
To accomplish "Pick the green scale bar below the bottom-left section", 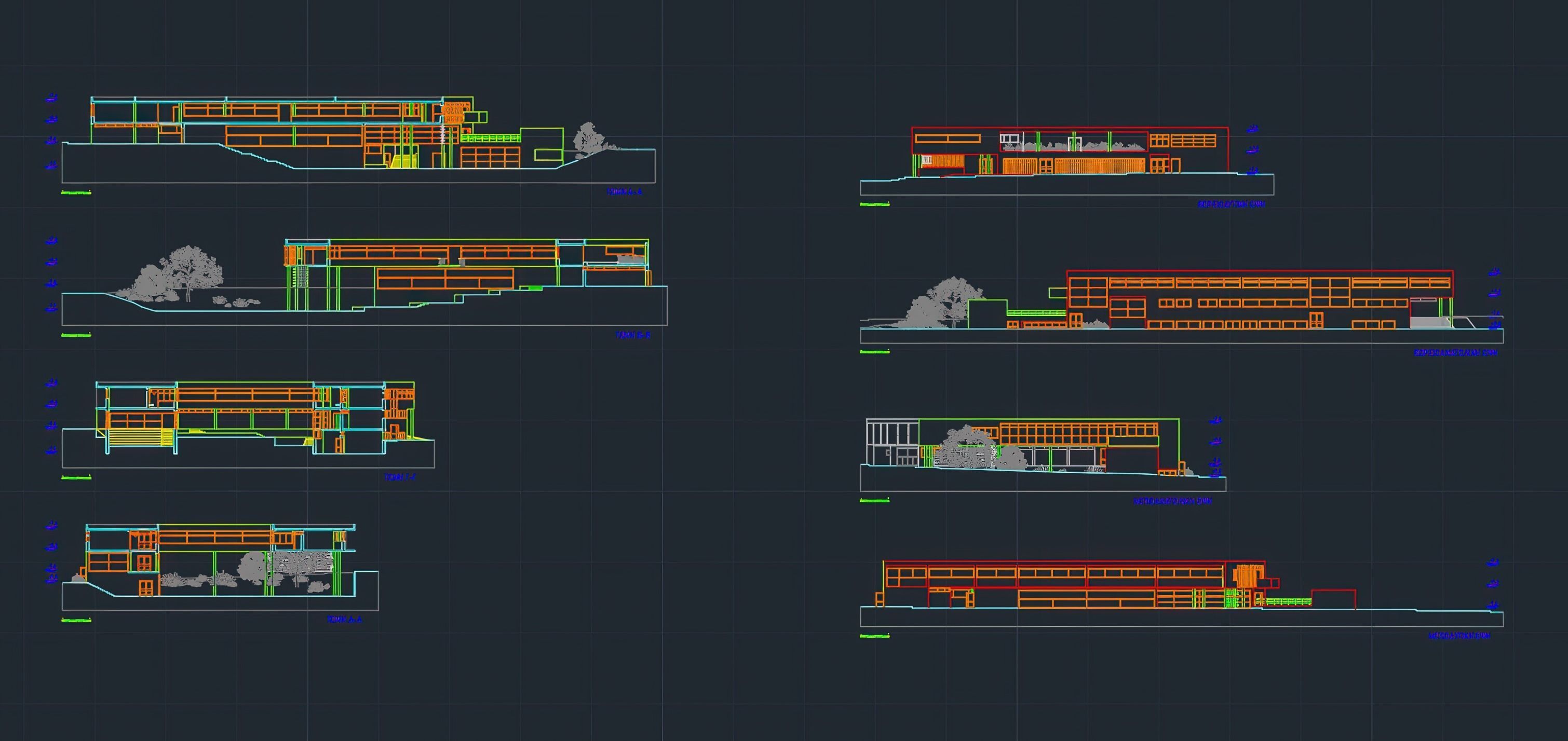I will pyautogui.click(x=76, y=621).
